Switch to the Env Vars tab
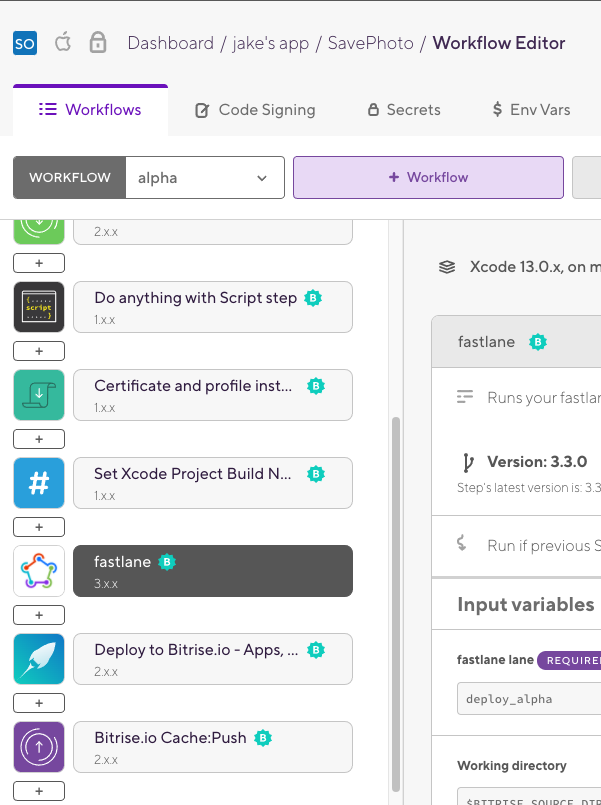Image resolution: width=601 pixels, height=805 pixels. point(531,110)
